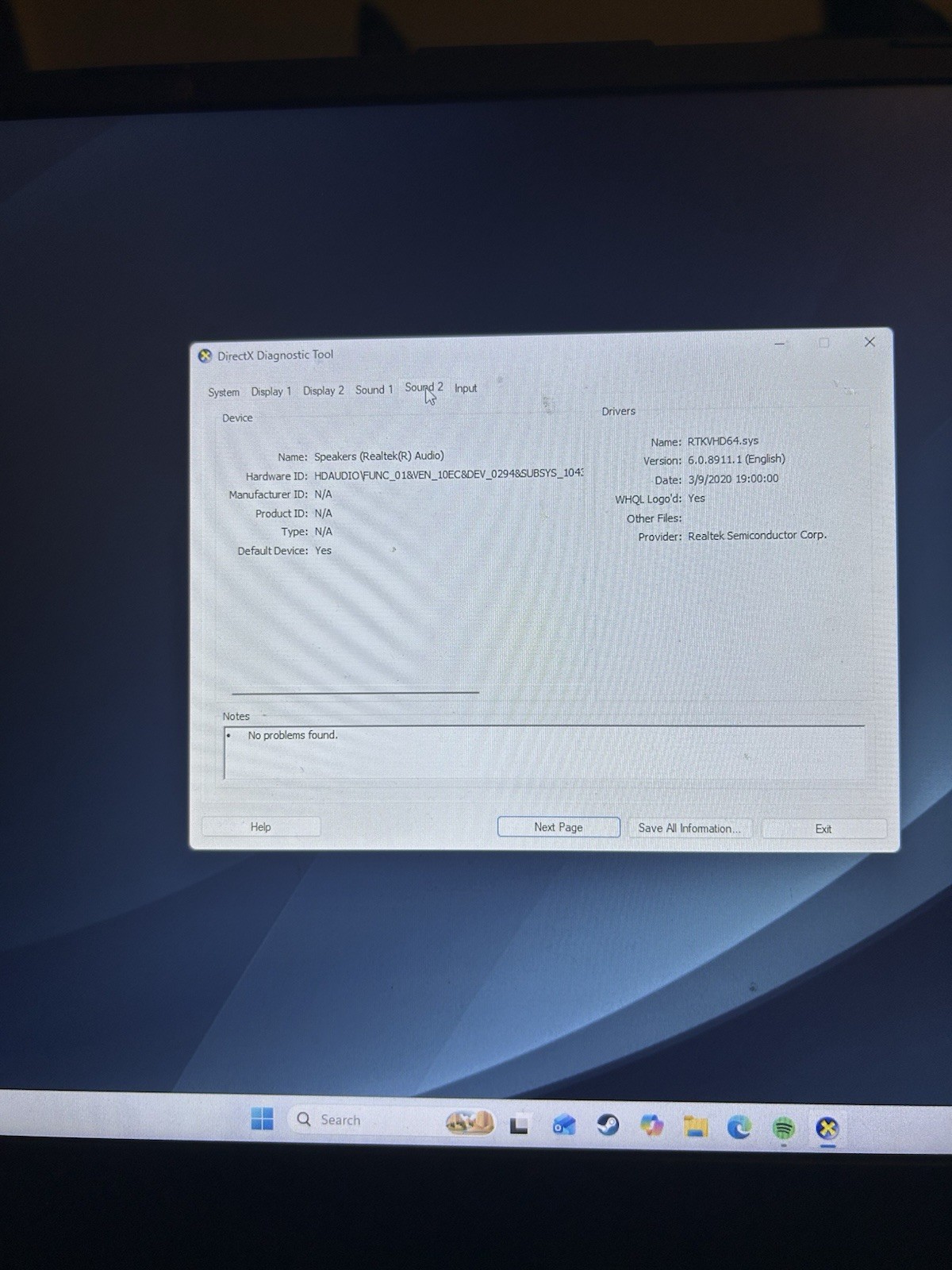Click Save All Information button
Screen dimensions: 952x1270
point(689,828)
